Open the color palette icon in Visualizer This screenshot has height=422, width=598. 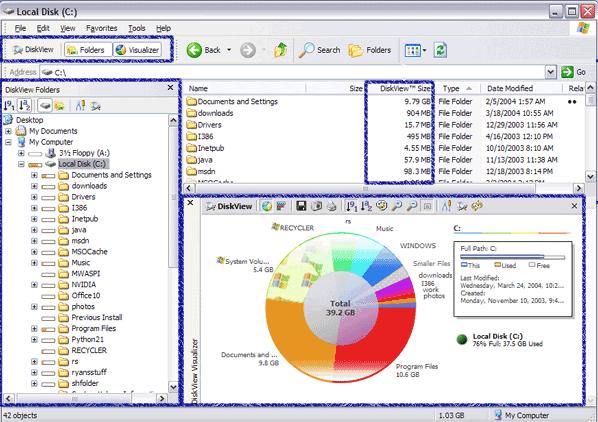click(x=381, y=206)
